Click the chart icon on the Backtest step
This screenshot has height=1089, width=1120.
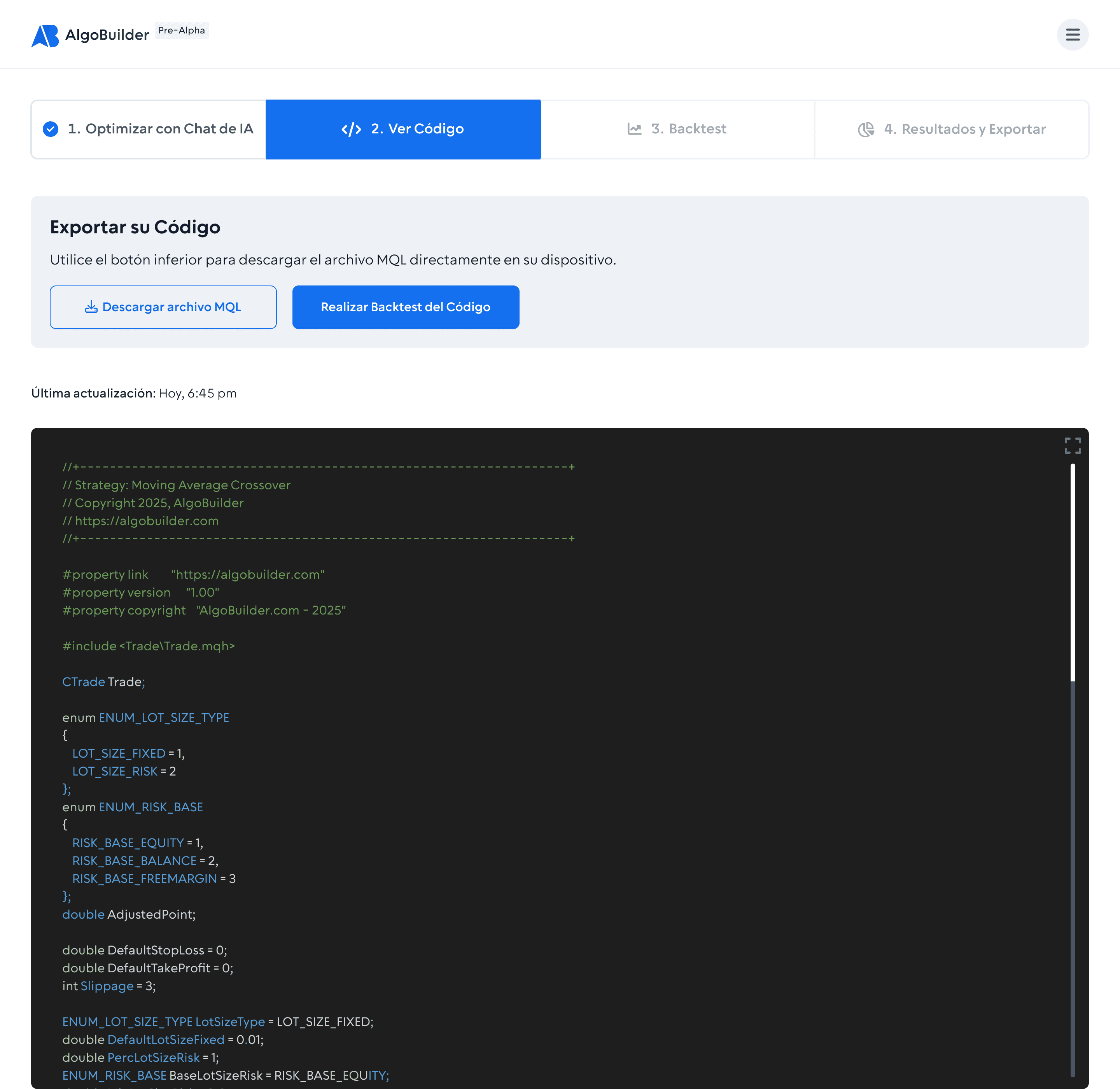pyautogui.click(x=635, y=129)
